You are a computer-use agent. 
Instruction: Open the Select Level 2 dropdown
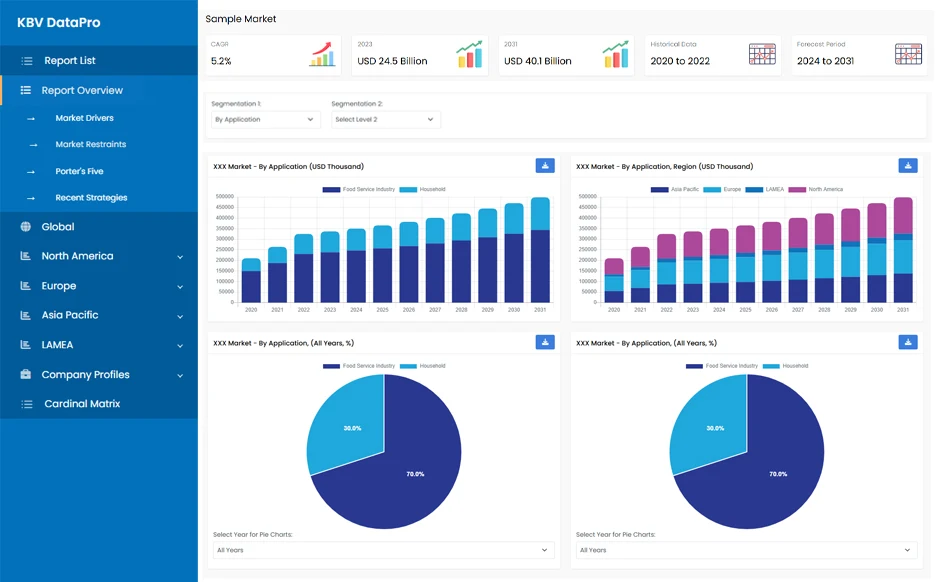coord(385,119)
